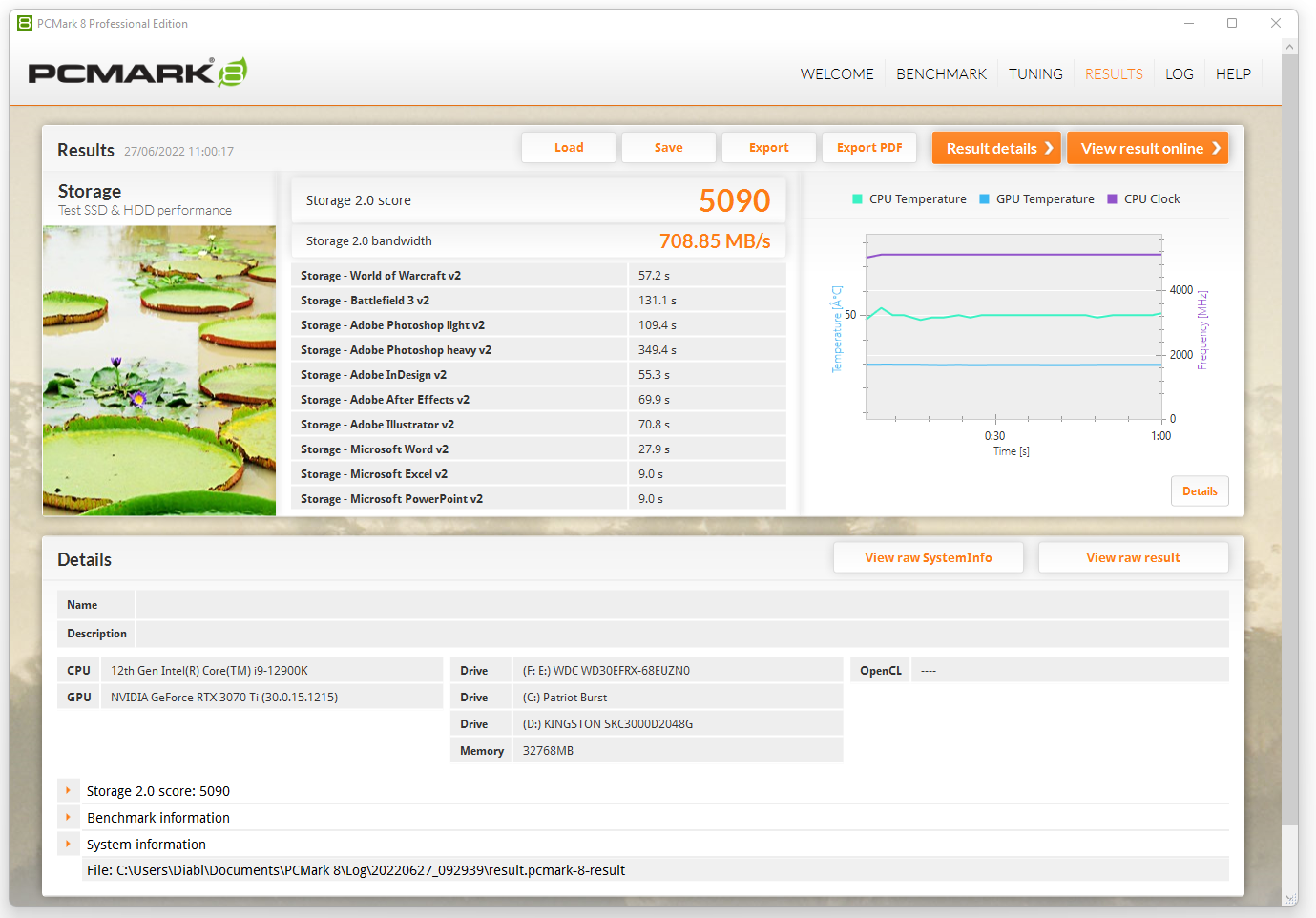Go to the TUNING tab

[x=1035, y=74]
